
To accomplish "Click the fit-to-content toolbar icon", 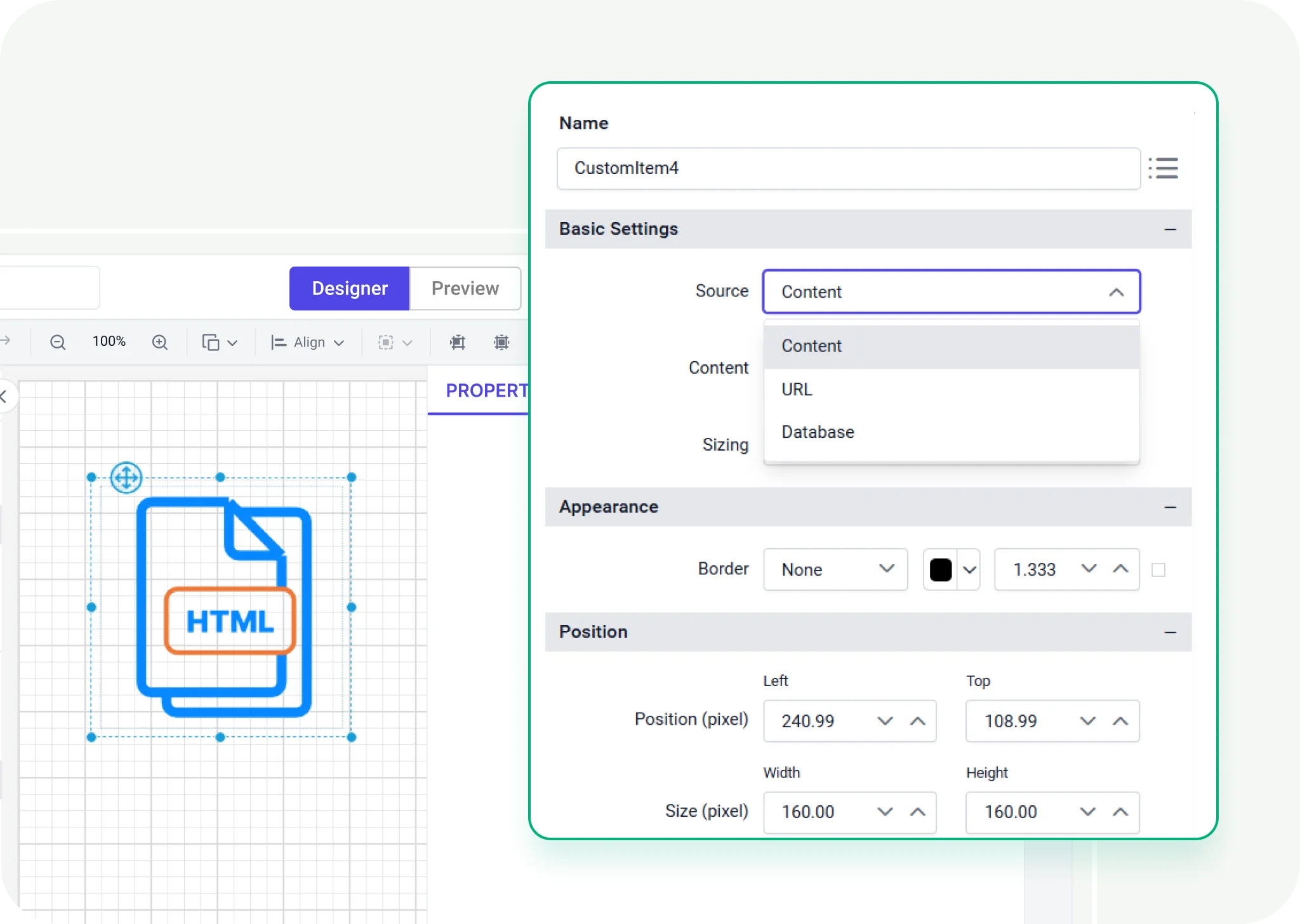I will click(457, 342).
